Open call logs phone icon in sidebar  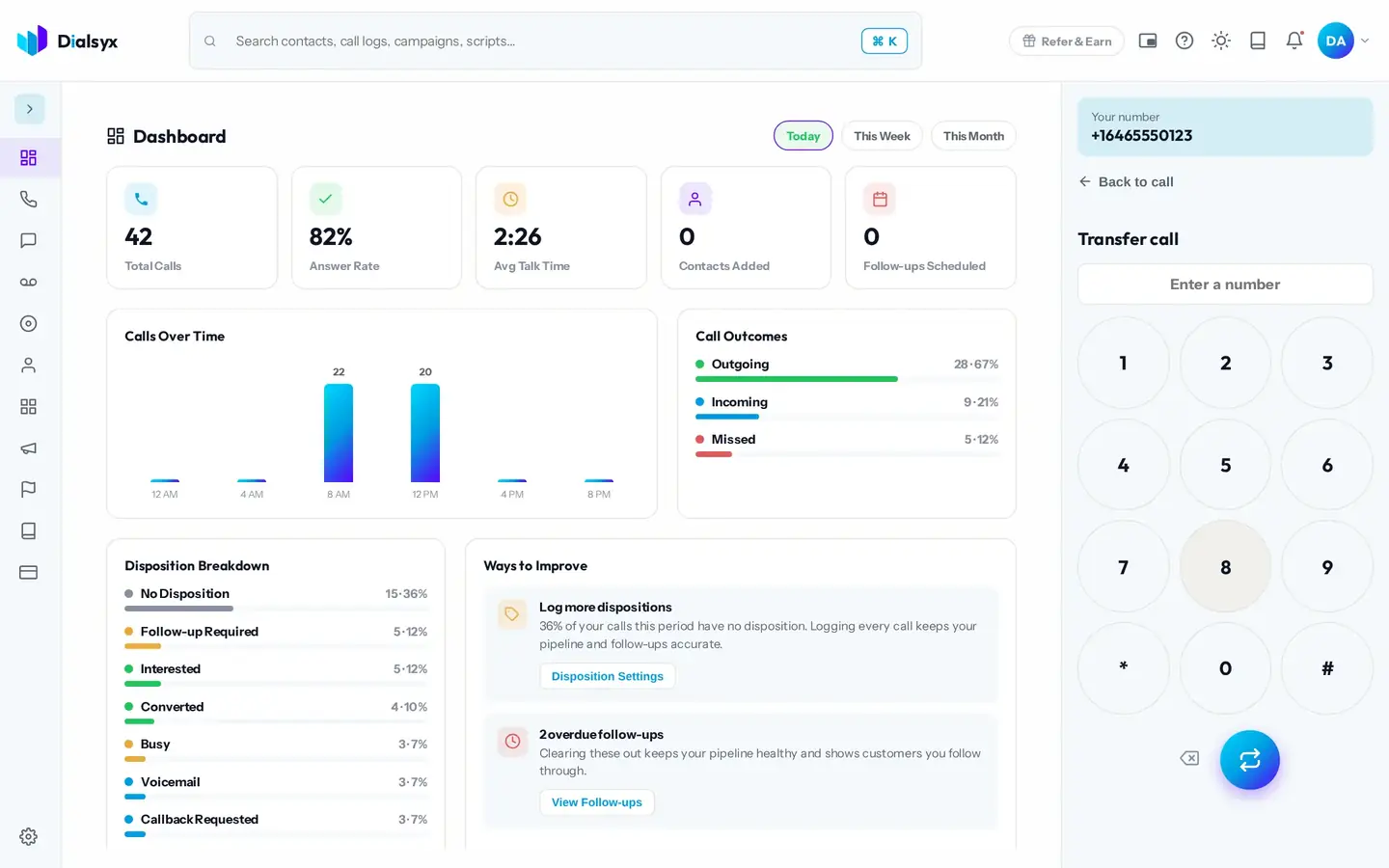coord(29,199)
